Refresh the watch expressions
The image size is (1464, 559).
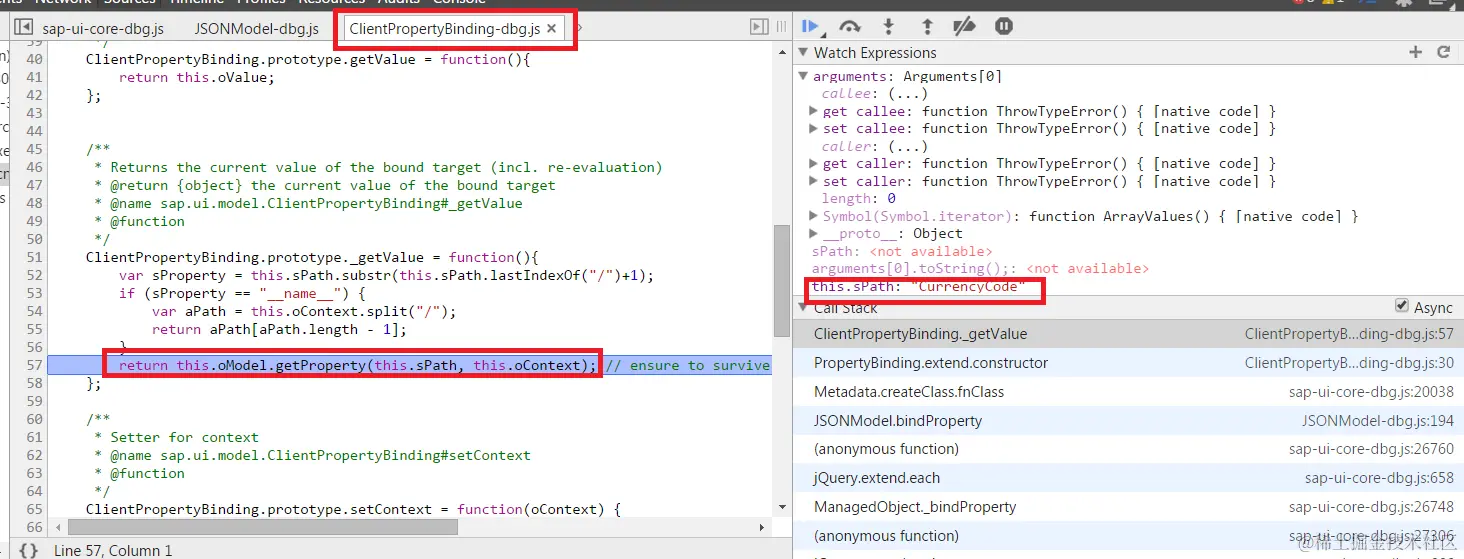[x=1443, y=52]
